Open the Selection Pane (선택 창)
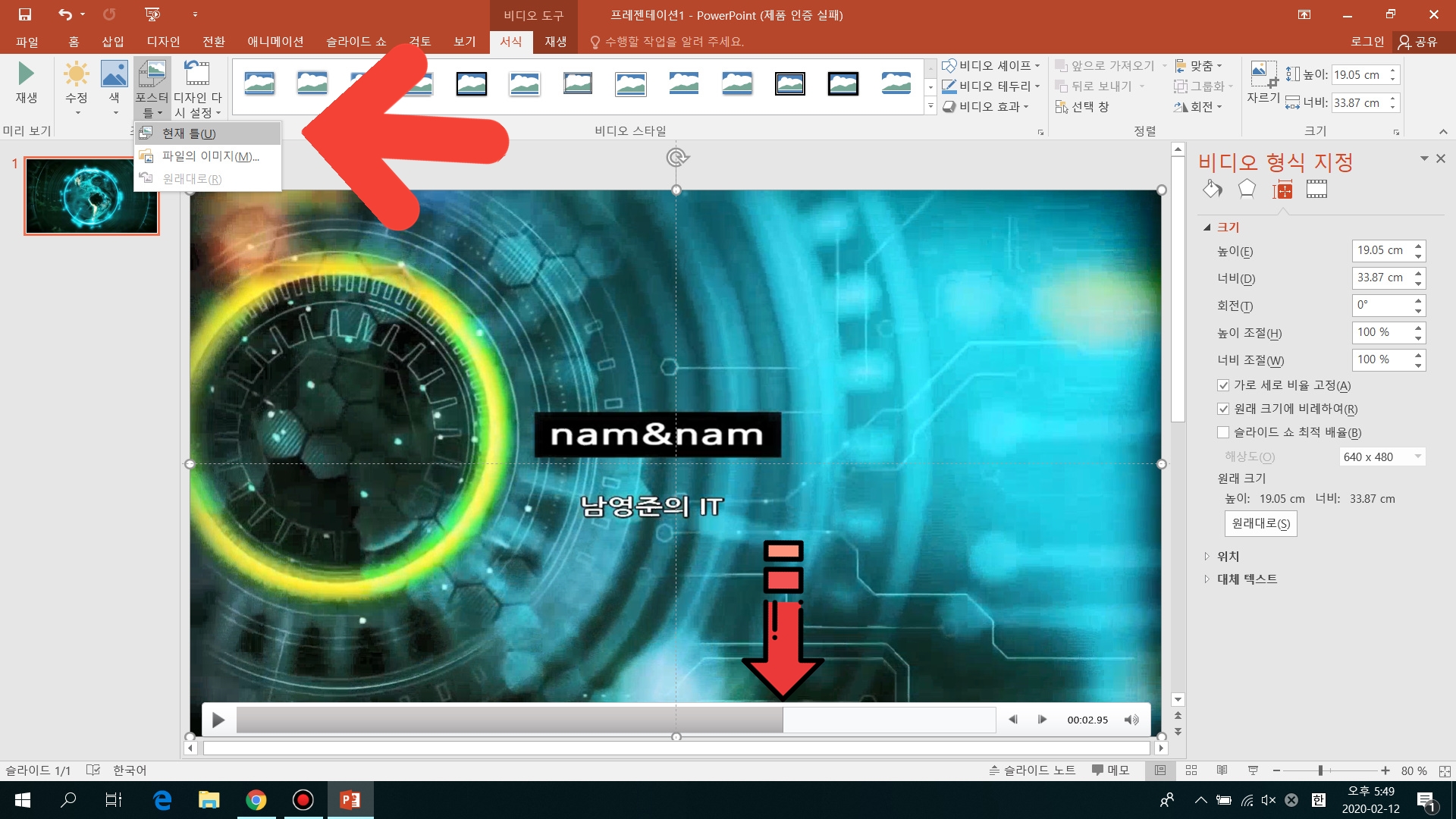The height and width of the screenshot is (819, 1456). click(1082, 107)
